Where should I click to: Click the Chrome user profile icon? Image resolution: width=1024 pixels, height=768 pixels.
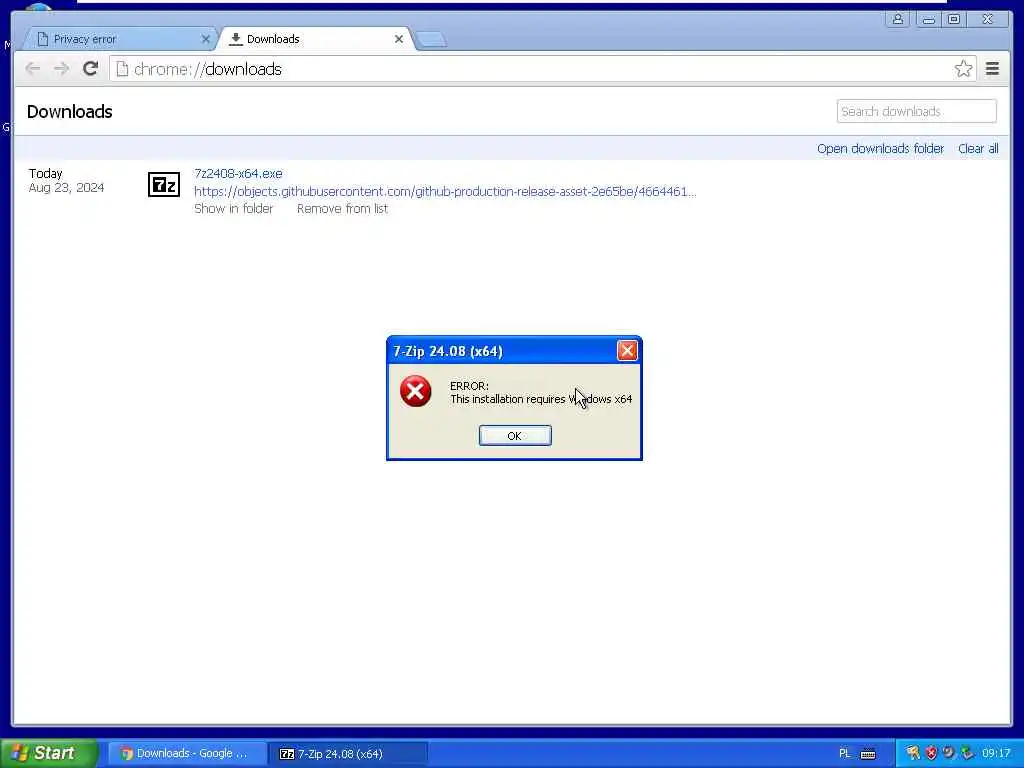pyautogui.click(x=898, y=19)
